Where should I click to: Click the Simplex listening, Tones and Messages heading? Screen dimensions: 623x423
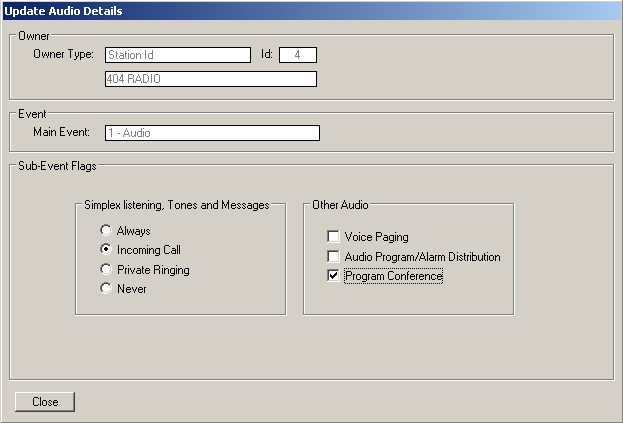tap(177, 205)
